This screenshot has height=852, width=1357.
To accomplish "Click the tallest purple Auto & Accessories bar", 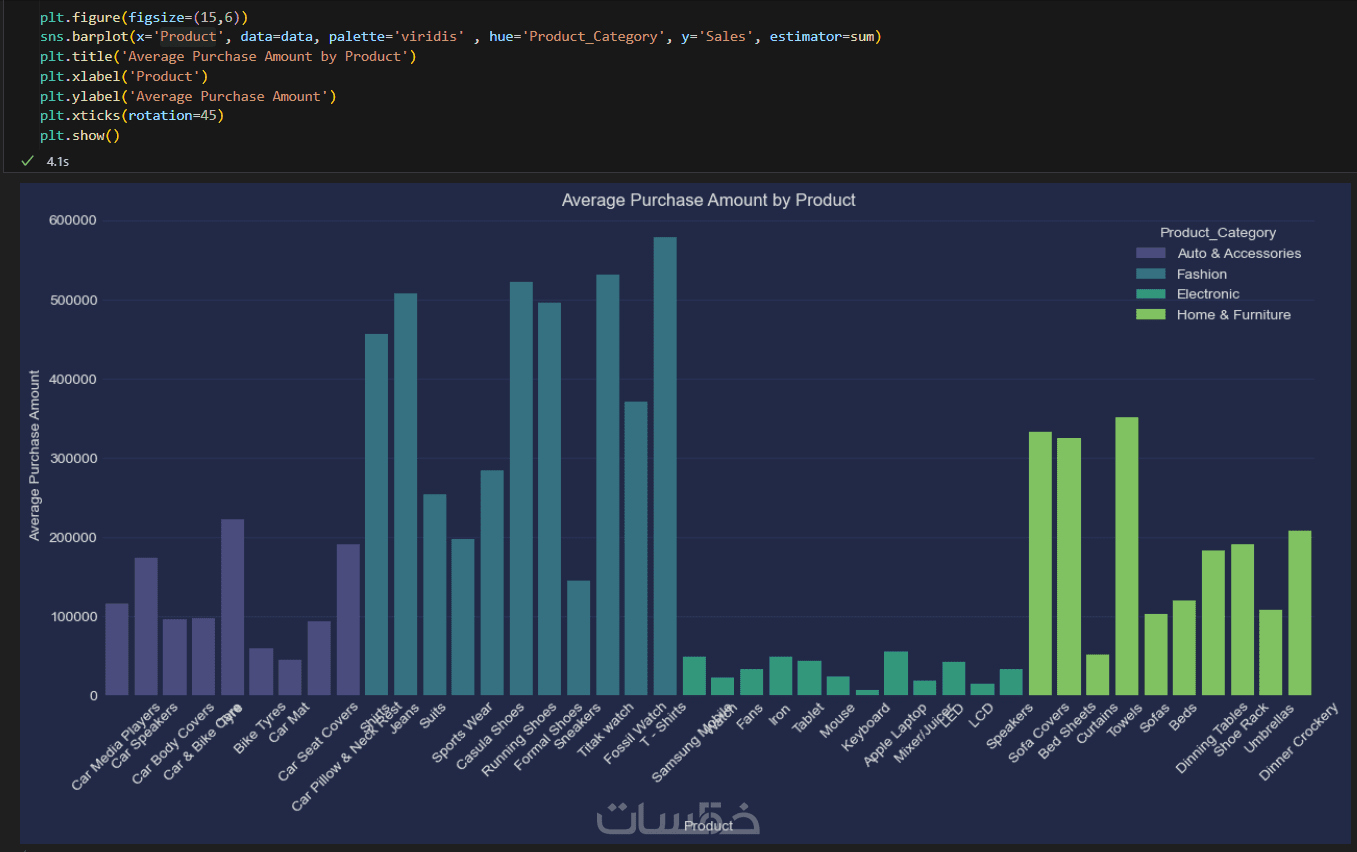I will point(232,607).
